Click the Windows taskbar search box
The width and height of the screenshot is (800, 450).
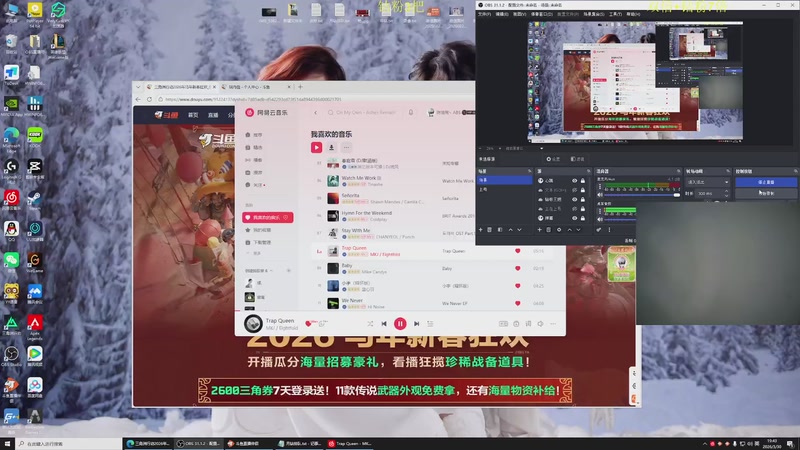coord(69,444)
